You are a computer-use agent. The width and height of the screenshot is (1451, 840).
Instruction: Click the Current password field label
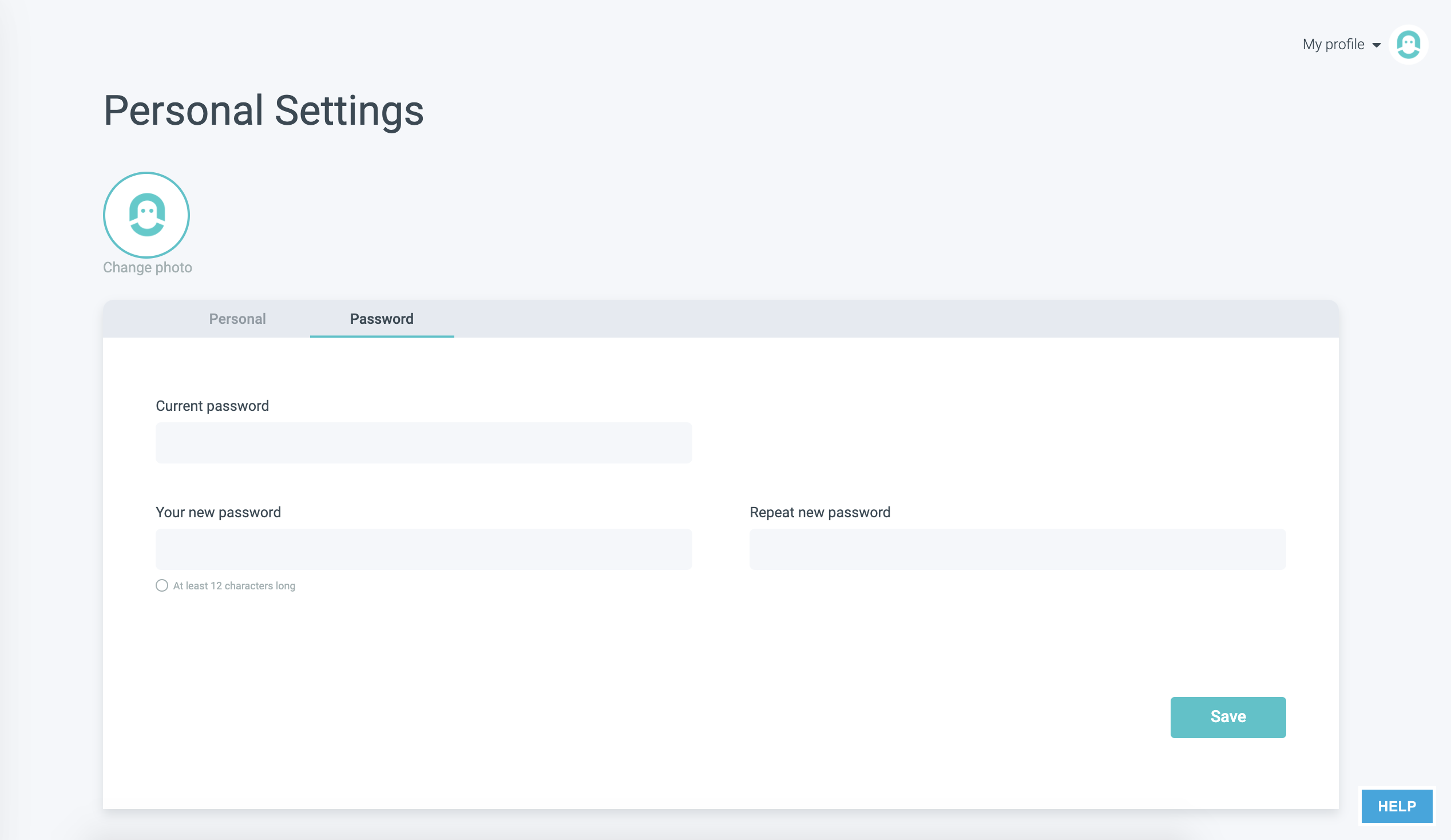pos(212,406)
